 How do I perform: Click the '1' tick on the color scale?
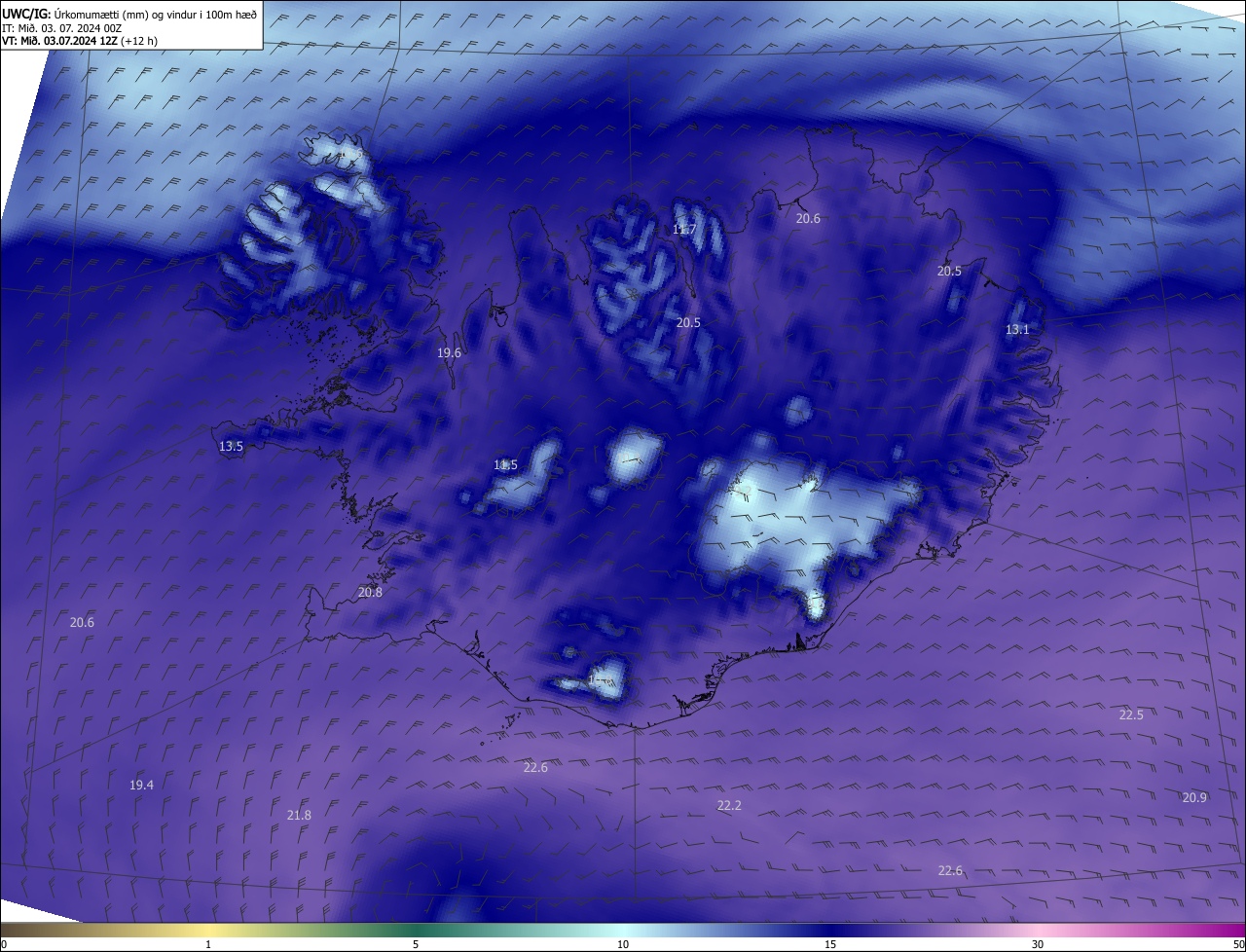(x=208, y=944)
